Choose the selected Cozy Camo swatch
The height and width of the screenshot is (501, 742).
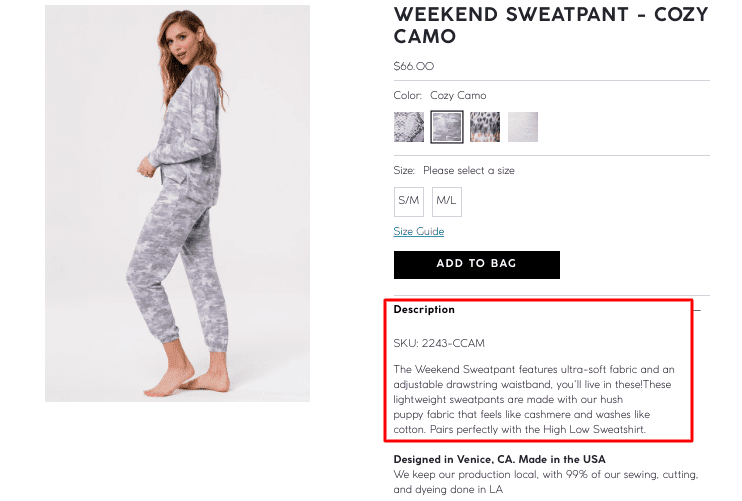pyautogui.click(x=447, y=127)
